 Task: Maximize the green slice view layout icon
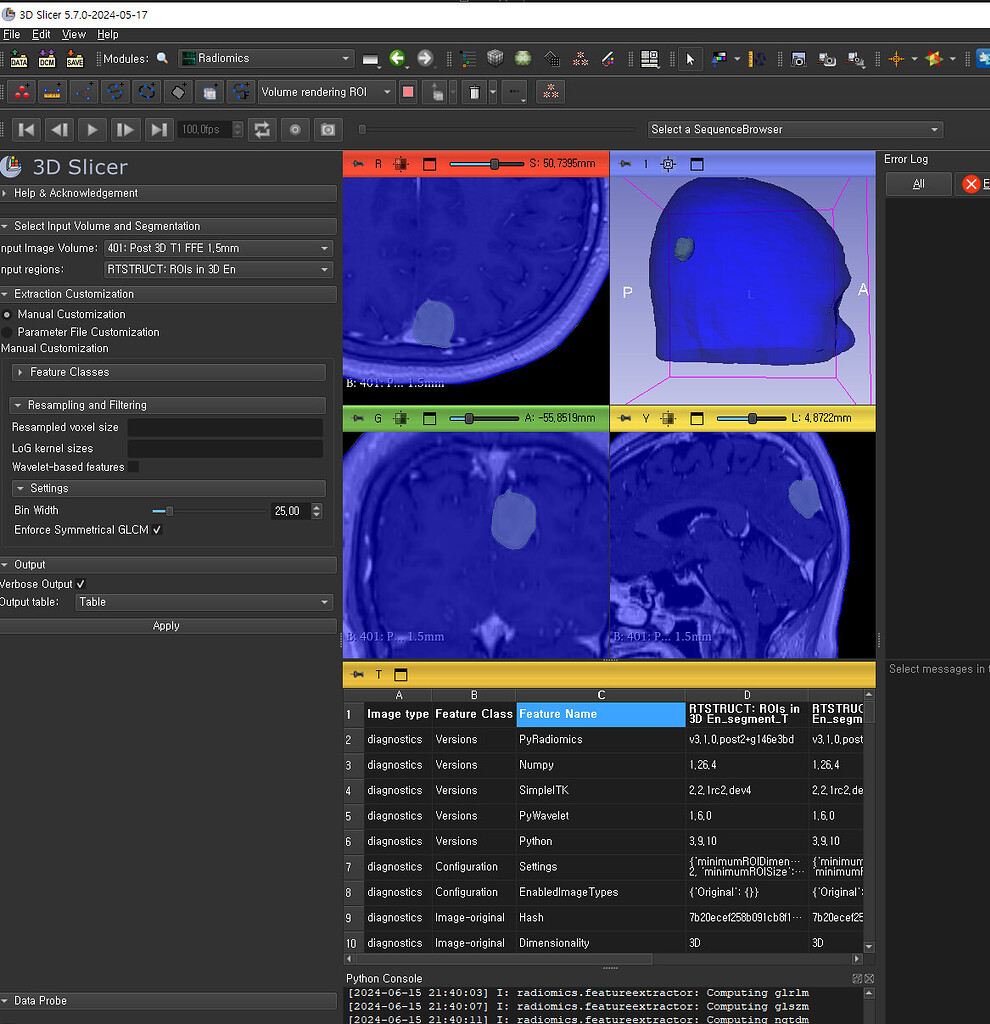(430, 419)
